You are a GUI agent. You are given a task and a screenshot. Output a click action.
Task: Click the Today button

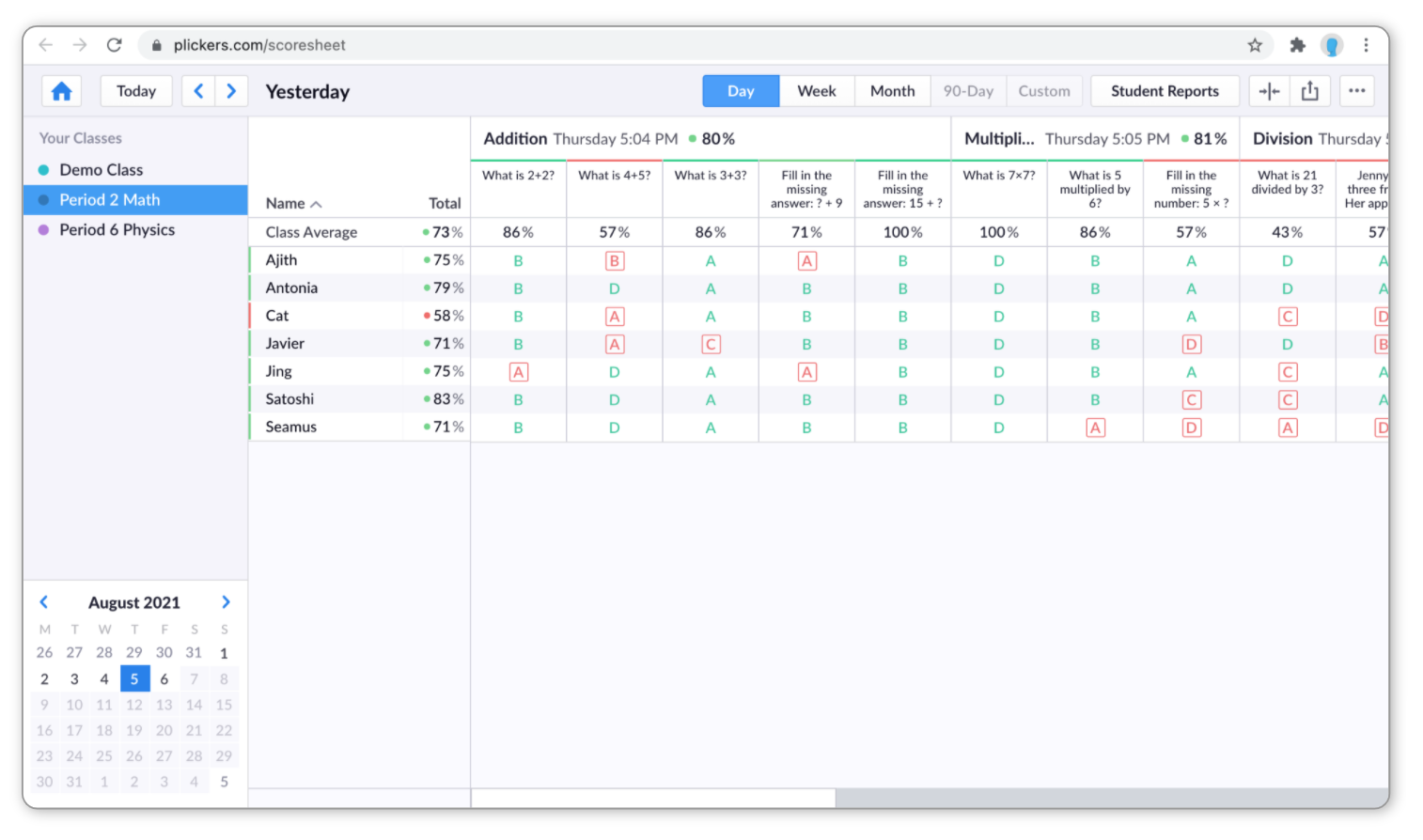136,91
